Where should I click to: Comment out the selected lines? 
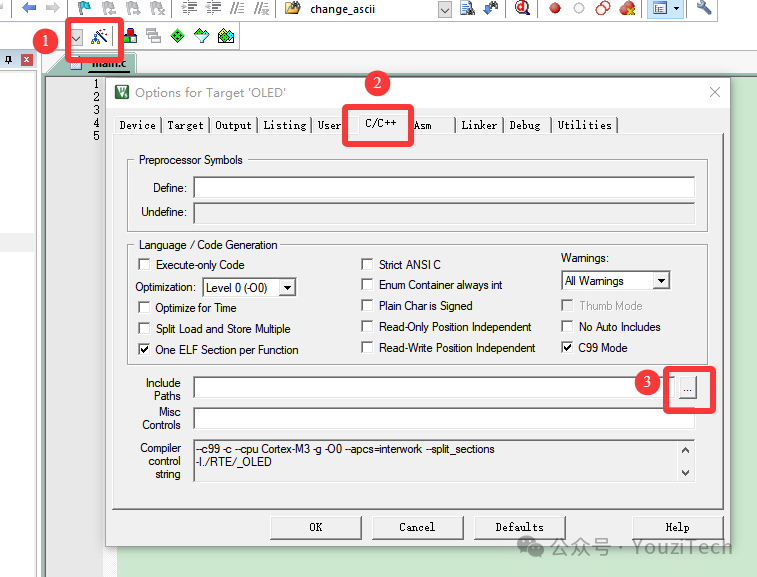[237, 8]
